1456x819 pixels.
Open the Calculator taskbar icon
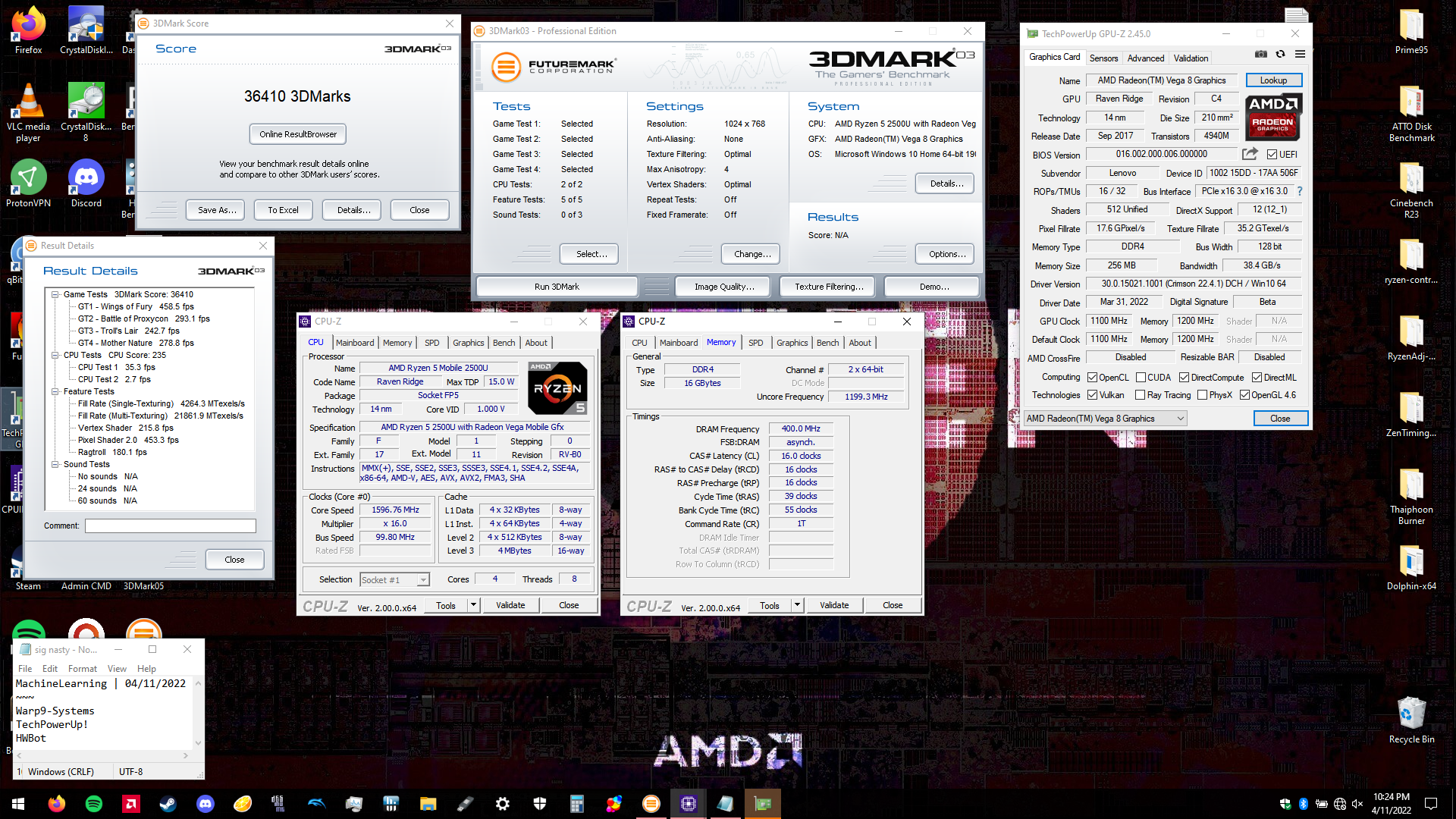tap(577, 804)
